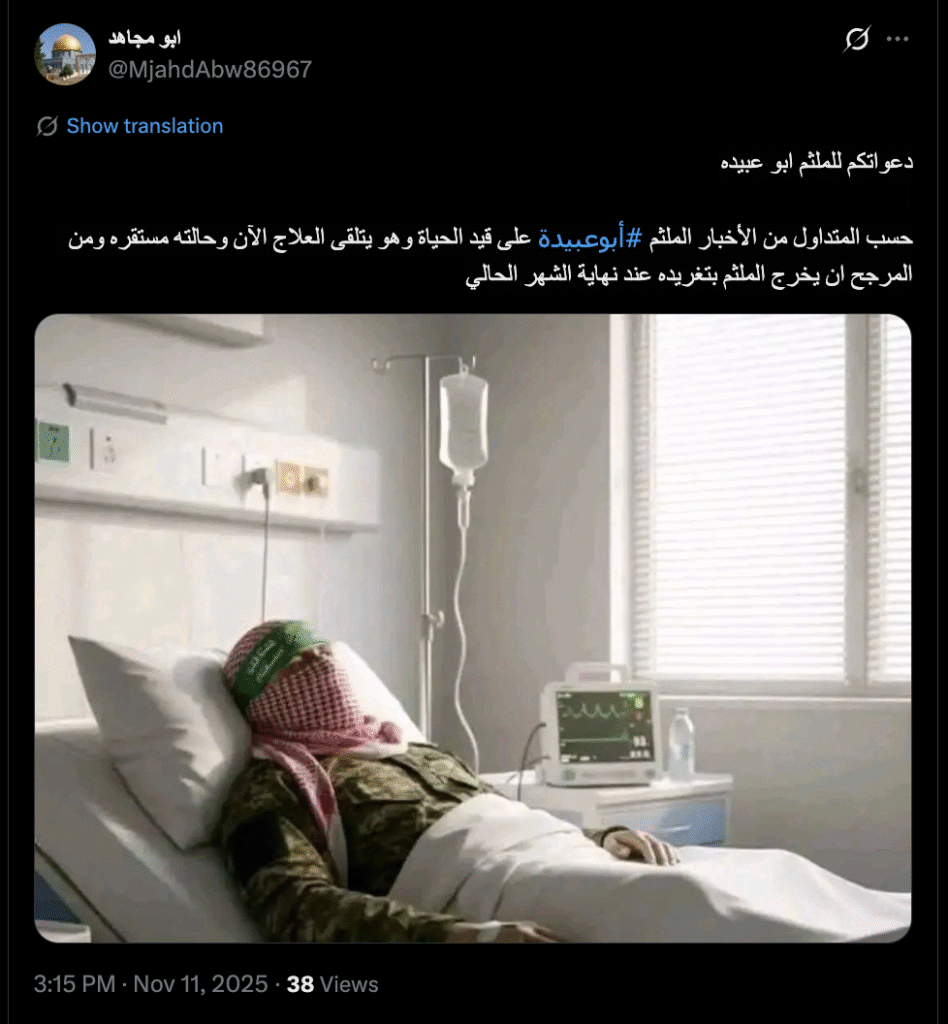Click the Show translation link
948x1024 pixels.
point(145,126)
